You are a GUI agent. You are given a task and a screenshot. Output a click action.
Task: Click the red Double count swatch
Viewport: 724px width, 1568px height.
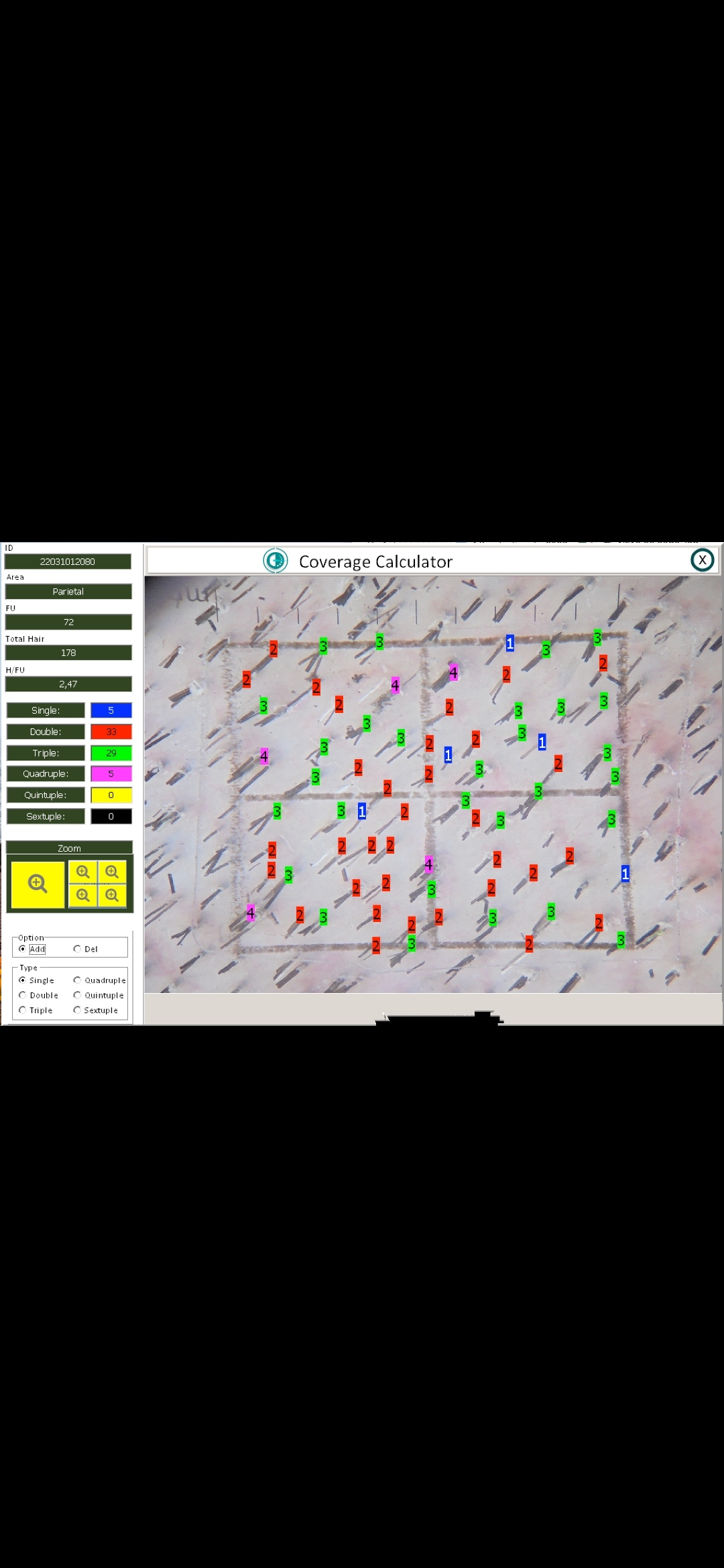pyautogui.click(x=111, y=732)
